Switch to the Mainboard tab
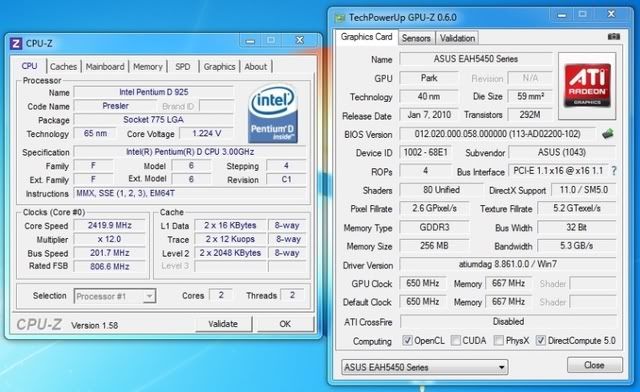 [105, 67]
